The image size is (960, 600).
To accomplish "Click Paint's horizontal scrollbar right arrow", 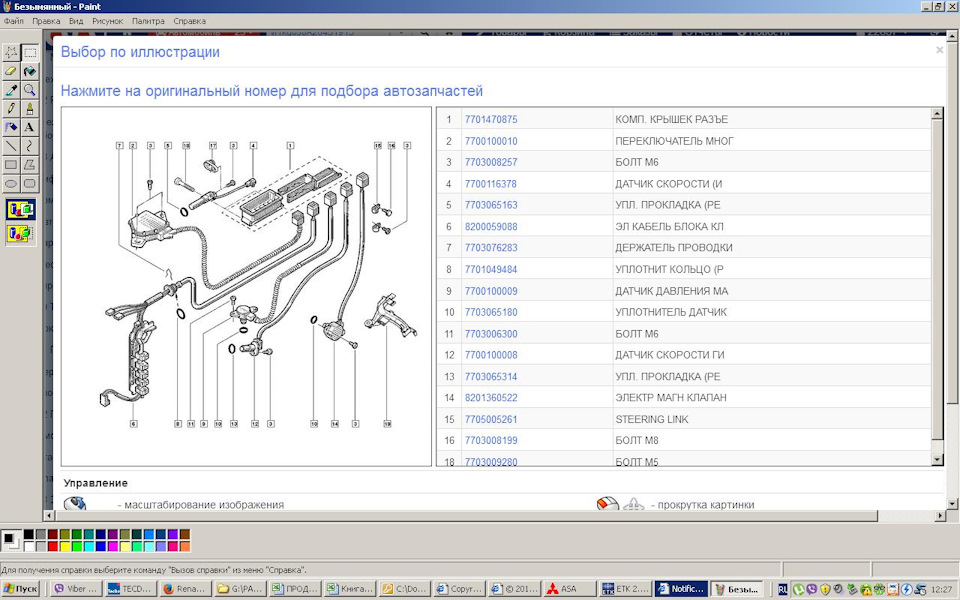I will (941, 516).
